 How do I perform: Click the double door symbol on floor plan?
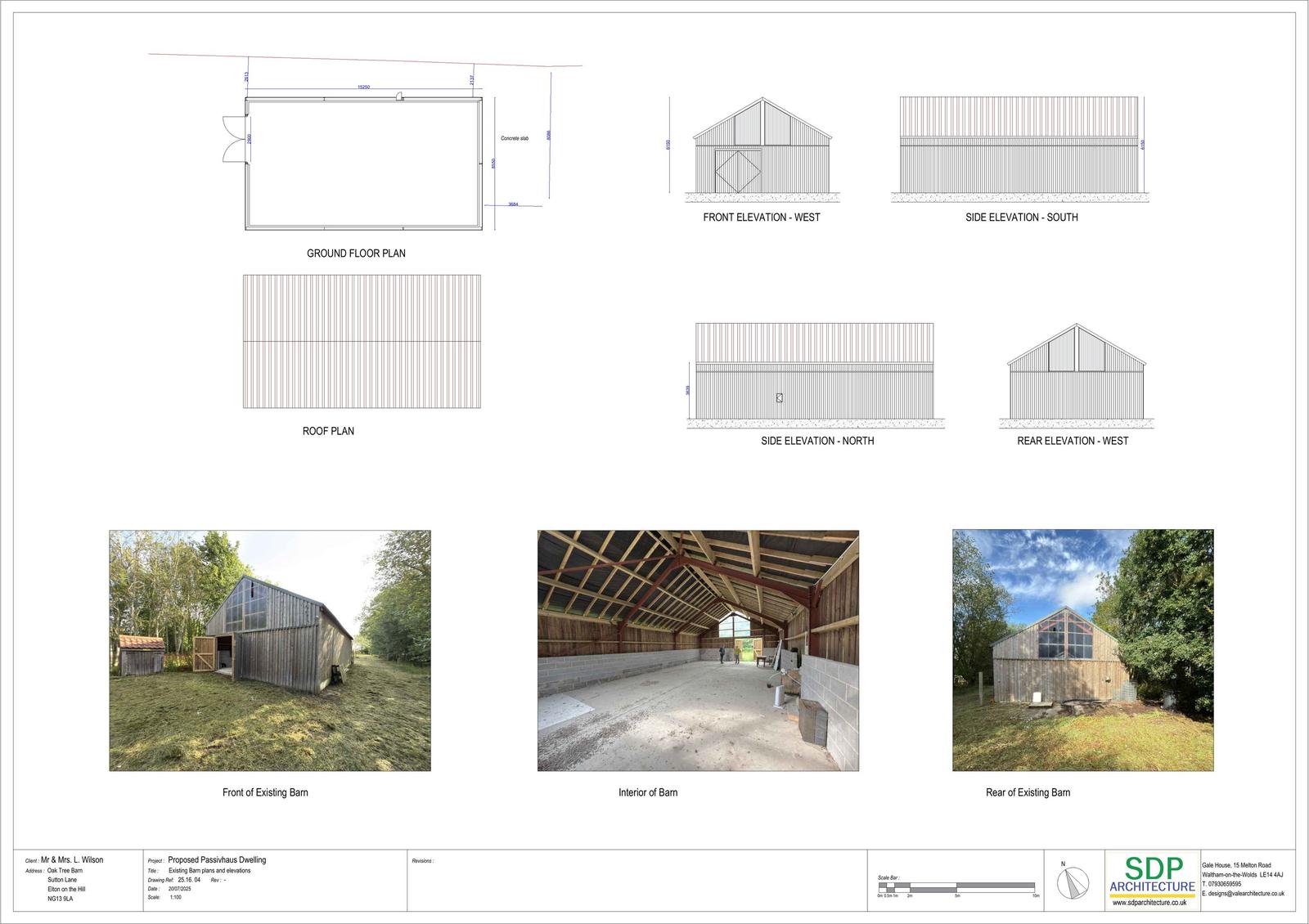[x=232, y=139]
